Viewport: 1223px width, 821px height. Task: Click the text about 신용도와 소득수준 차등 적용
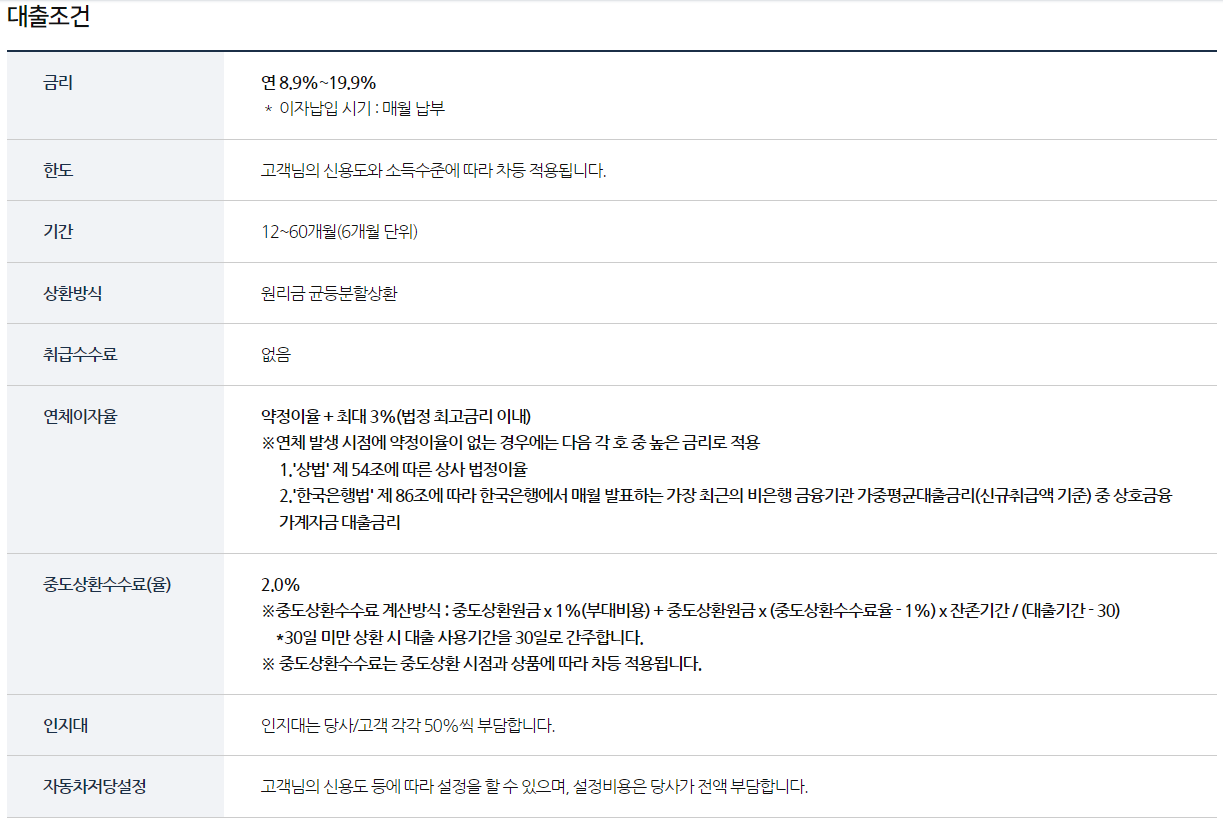[x=434, y=171]
